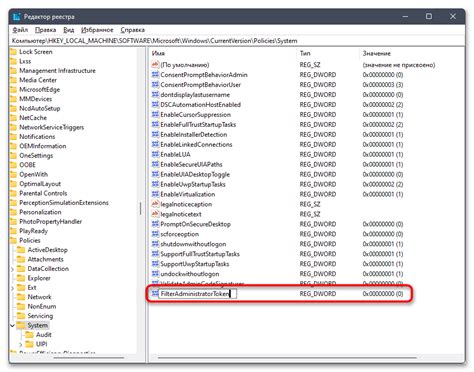Screen dimensions: 474x372
Task: Select the Lock Screen key
Action: 36,52
